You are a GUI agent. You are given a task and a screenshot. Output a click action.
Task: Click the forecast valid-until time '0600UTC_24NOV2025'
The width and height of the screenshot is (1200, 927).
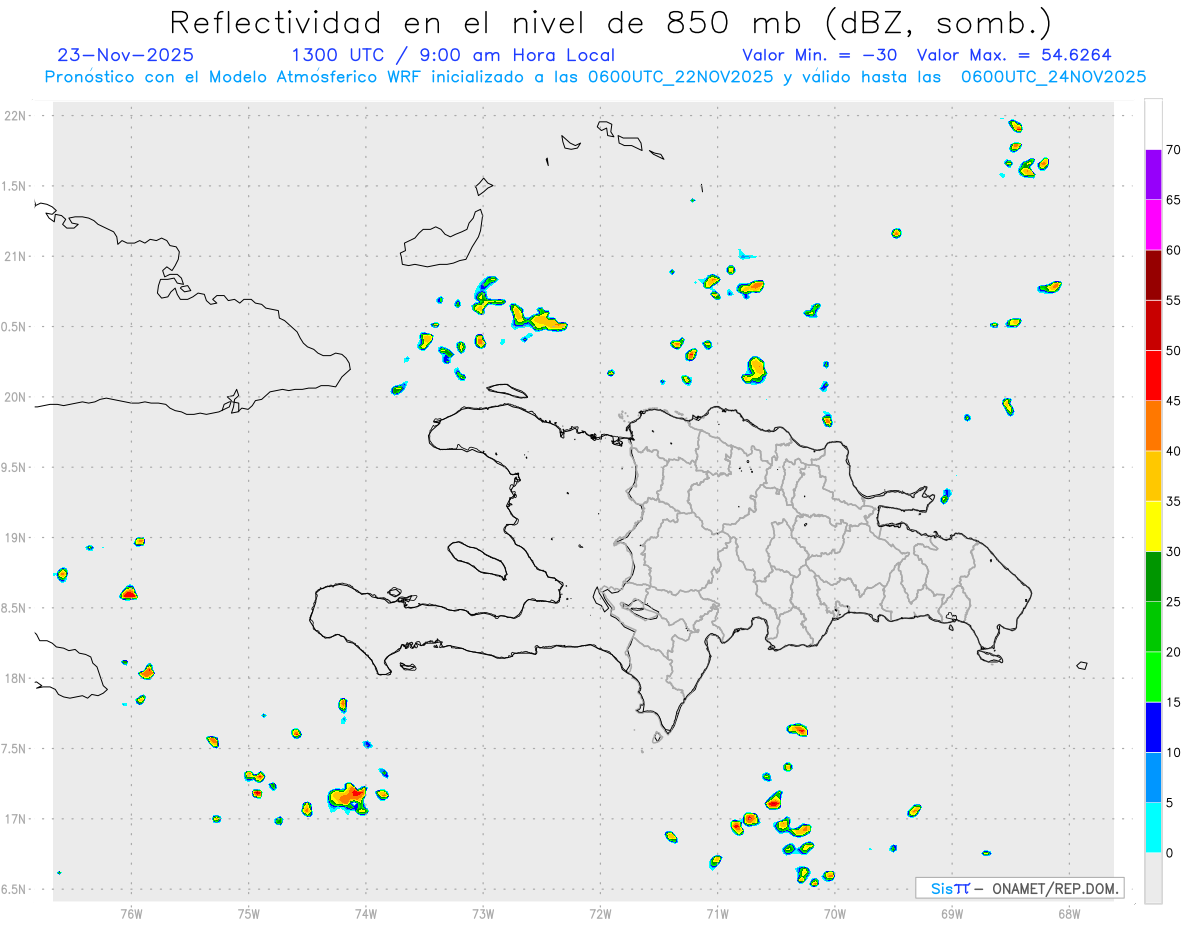click(x=1053, y=77)
